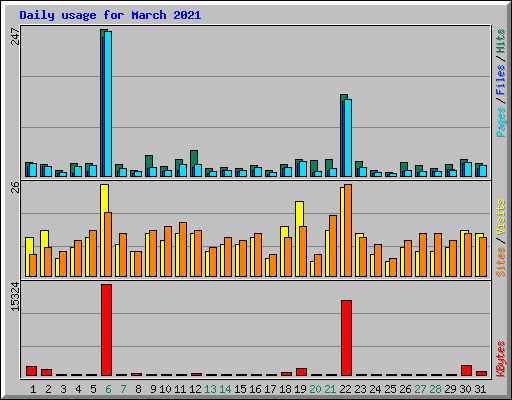
Task: Click day label 6 on the x-axis
Action: 108,389
